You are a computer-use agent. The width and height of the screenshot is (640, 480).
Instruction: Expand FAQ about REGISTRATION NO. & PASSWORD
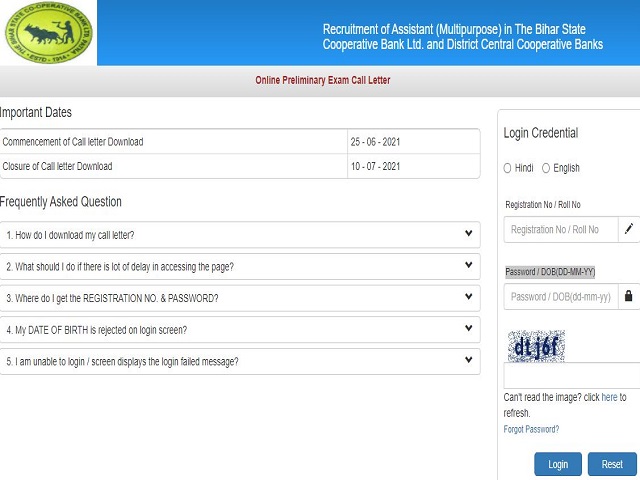240,298
